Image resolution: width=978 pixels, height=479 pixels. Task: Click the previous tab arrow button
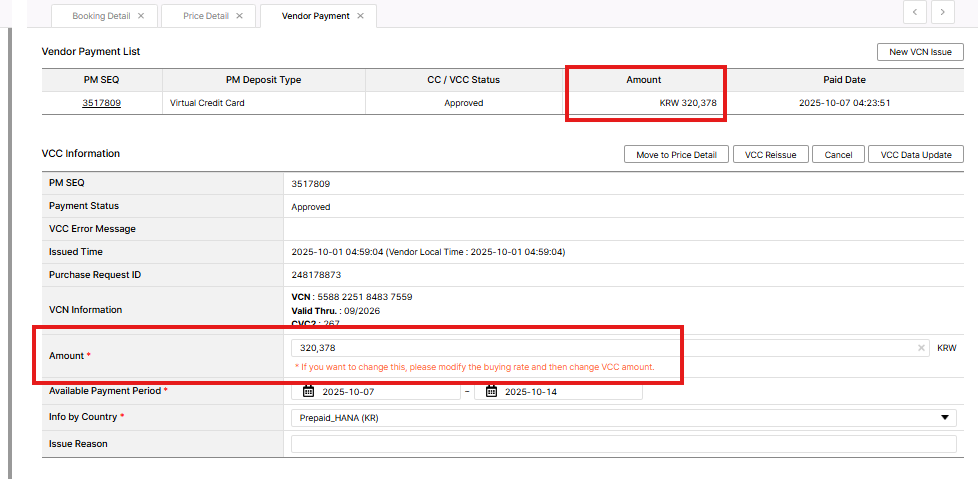(x=914, y=12)
